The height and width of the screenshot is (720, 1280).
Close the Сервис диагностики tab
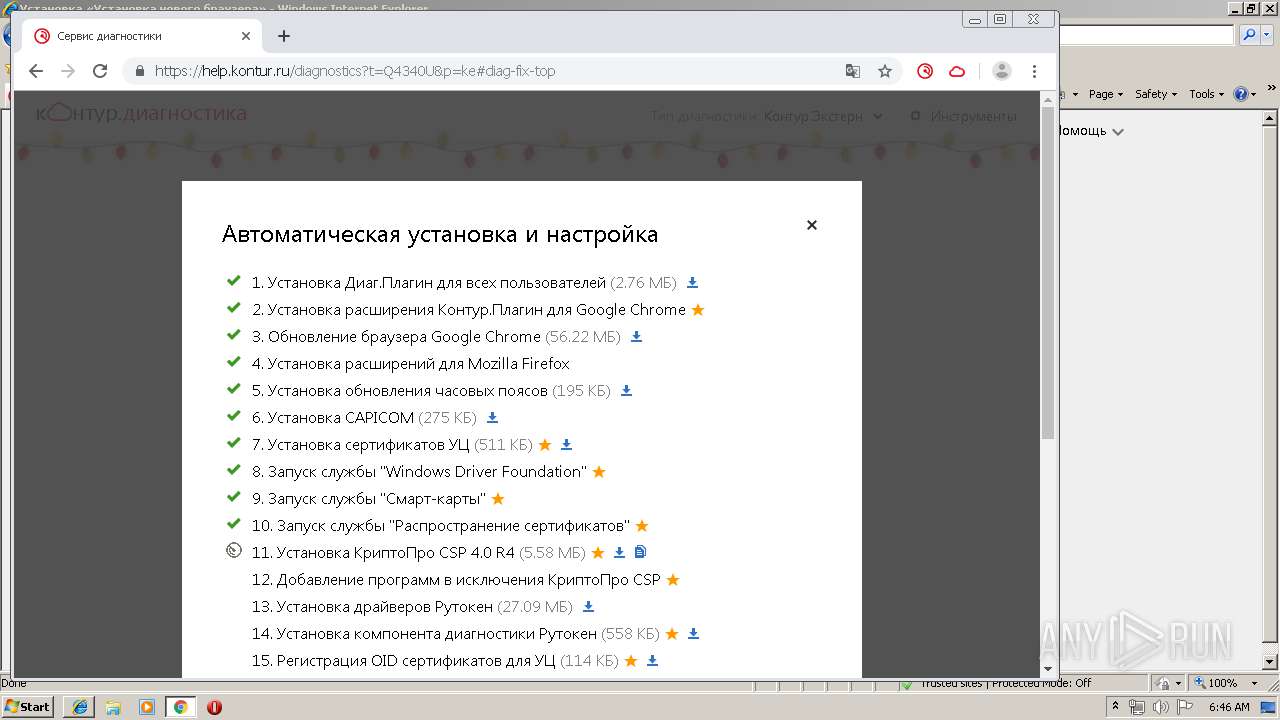pyautogui.click(x=246, y=36)
